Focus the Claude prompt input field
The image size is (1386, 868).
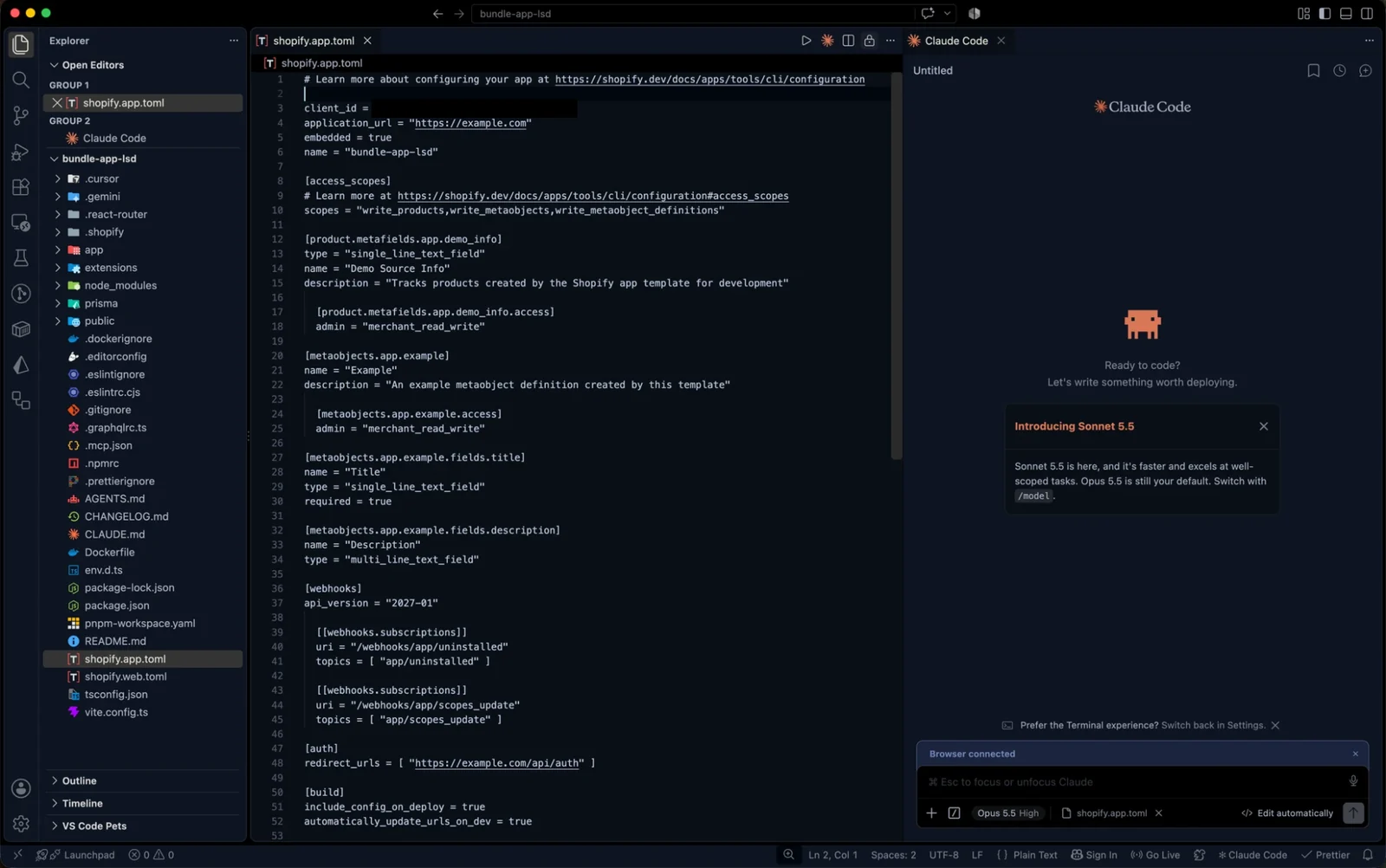tap(1135, 781)
